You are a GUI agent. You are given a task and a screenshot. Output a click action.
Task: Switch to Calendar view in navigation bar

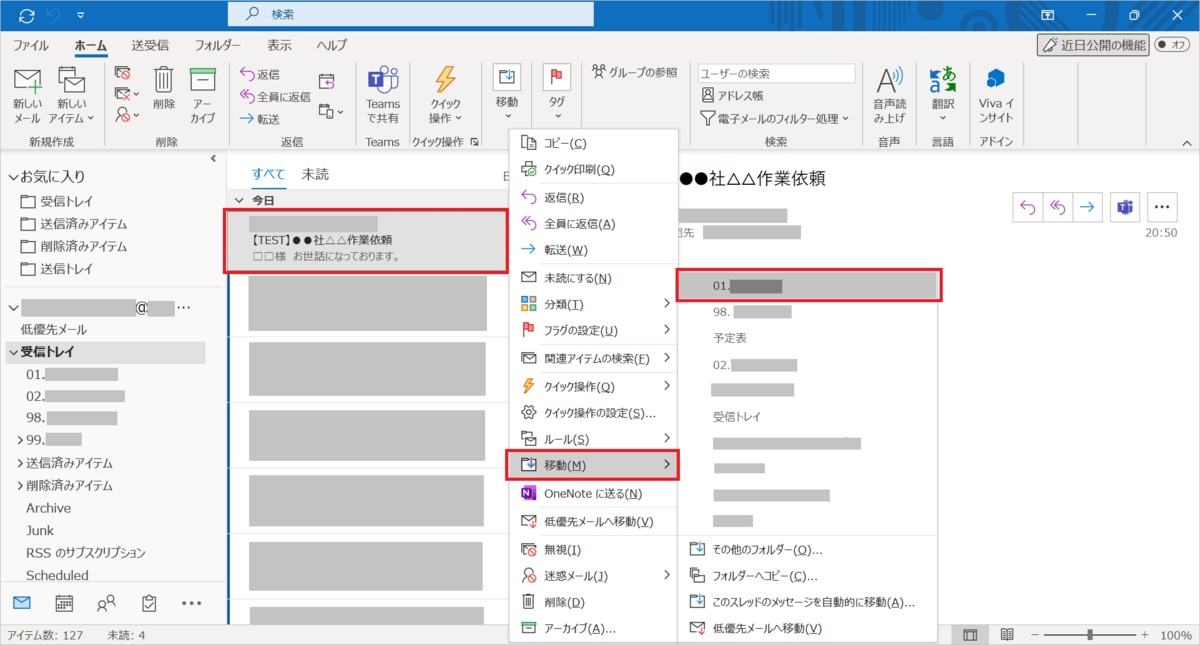coord(64,603)
